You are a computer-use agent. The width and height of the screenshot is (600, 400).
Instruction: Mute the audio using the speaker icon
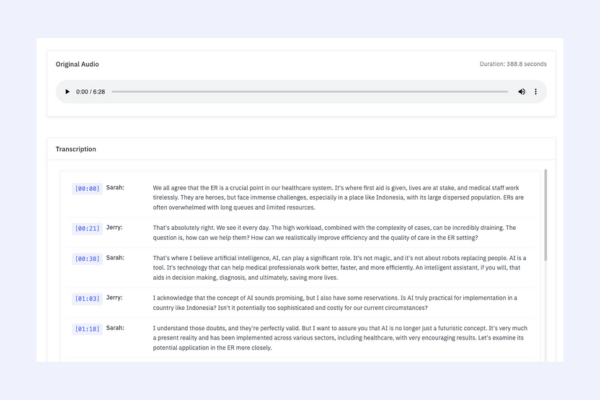[x=521, y=92]
